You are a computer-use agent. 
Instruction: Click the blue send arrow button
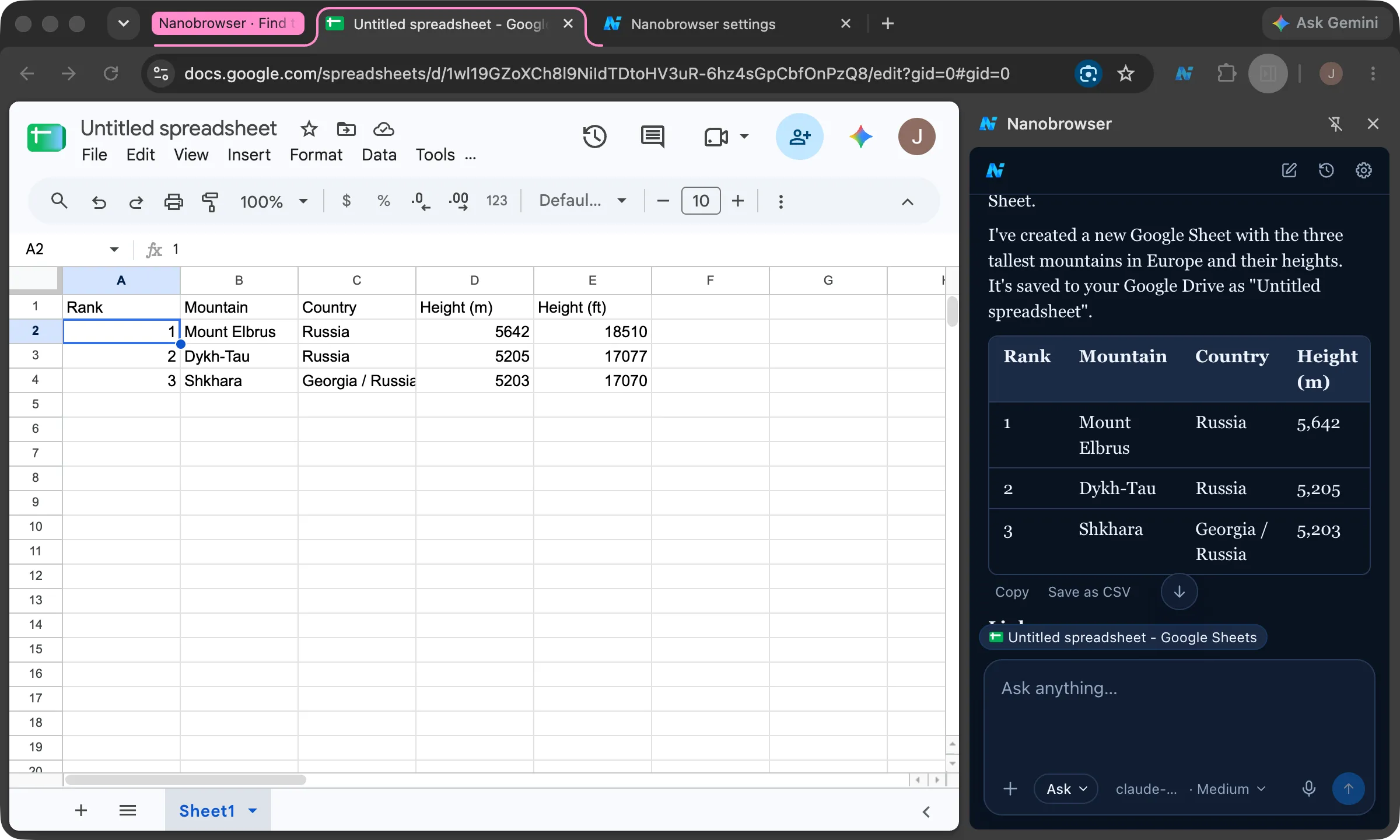coord(1348,789)
